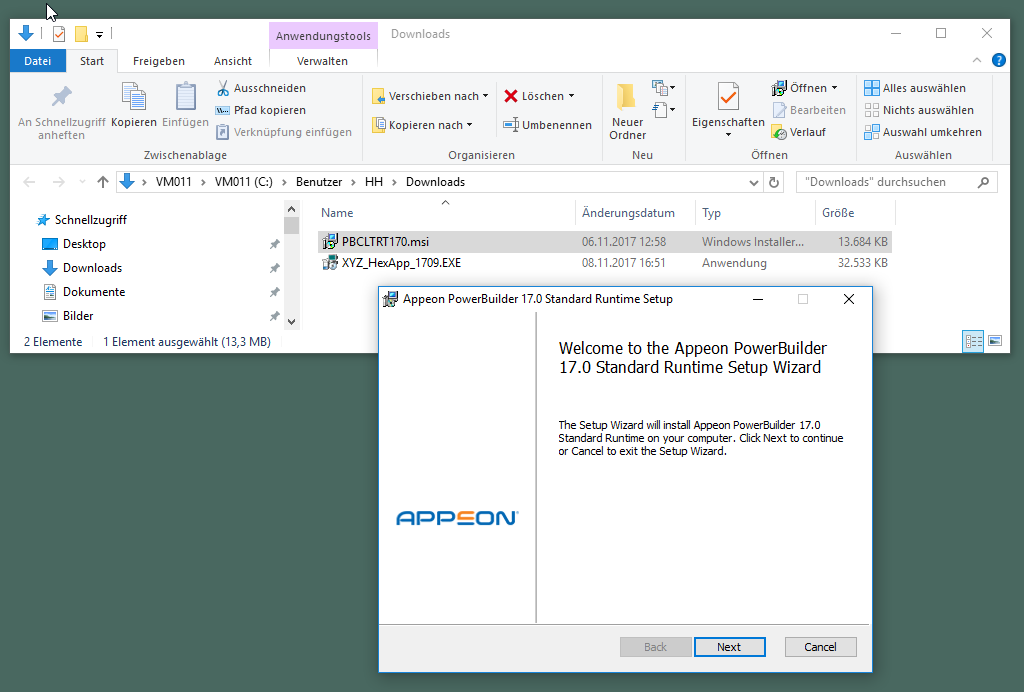Click the properties checkmark icon in title bar
This screenshot has width=1024, height=692.
(59, 33)
